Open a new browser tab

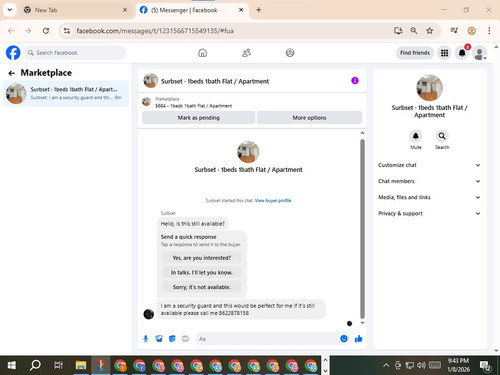coord(259,10)
